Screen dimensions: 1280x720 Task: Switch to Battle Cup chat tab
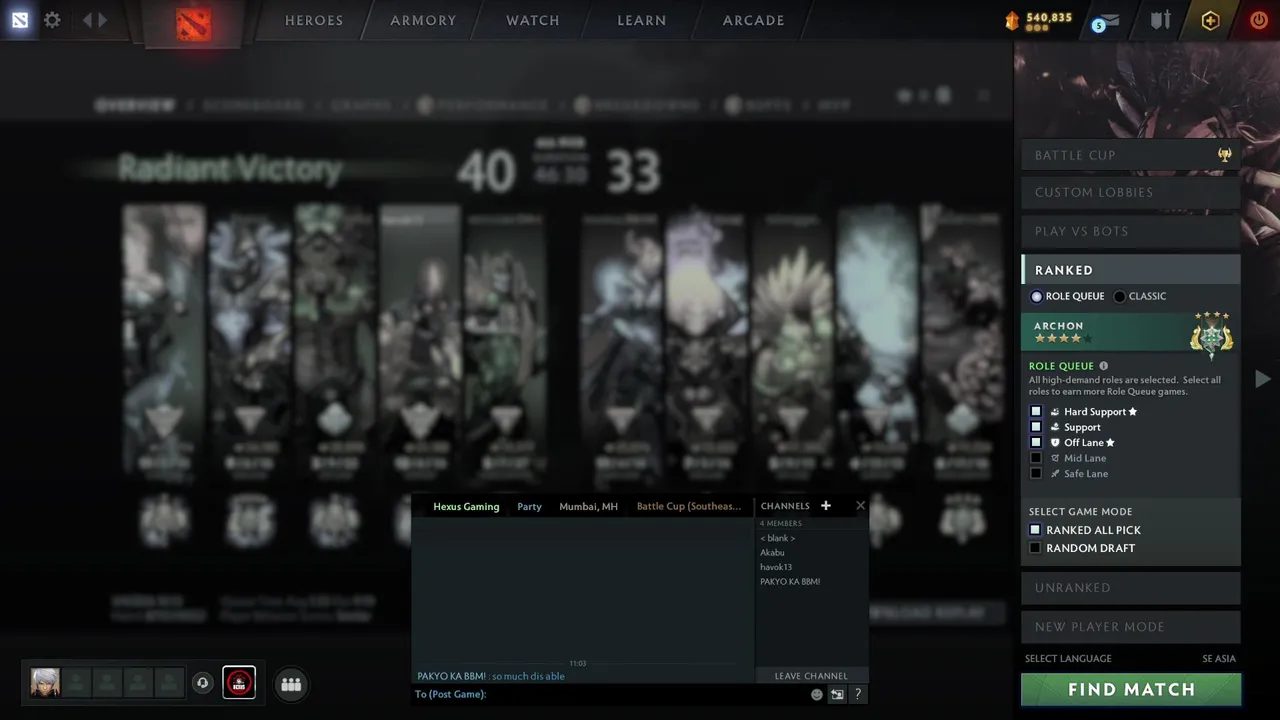(x=689, y=507)
